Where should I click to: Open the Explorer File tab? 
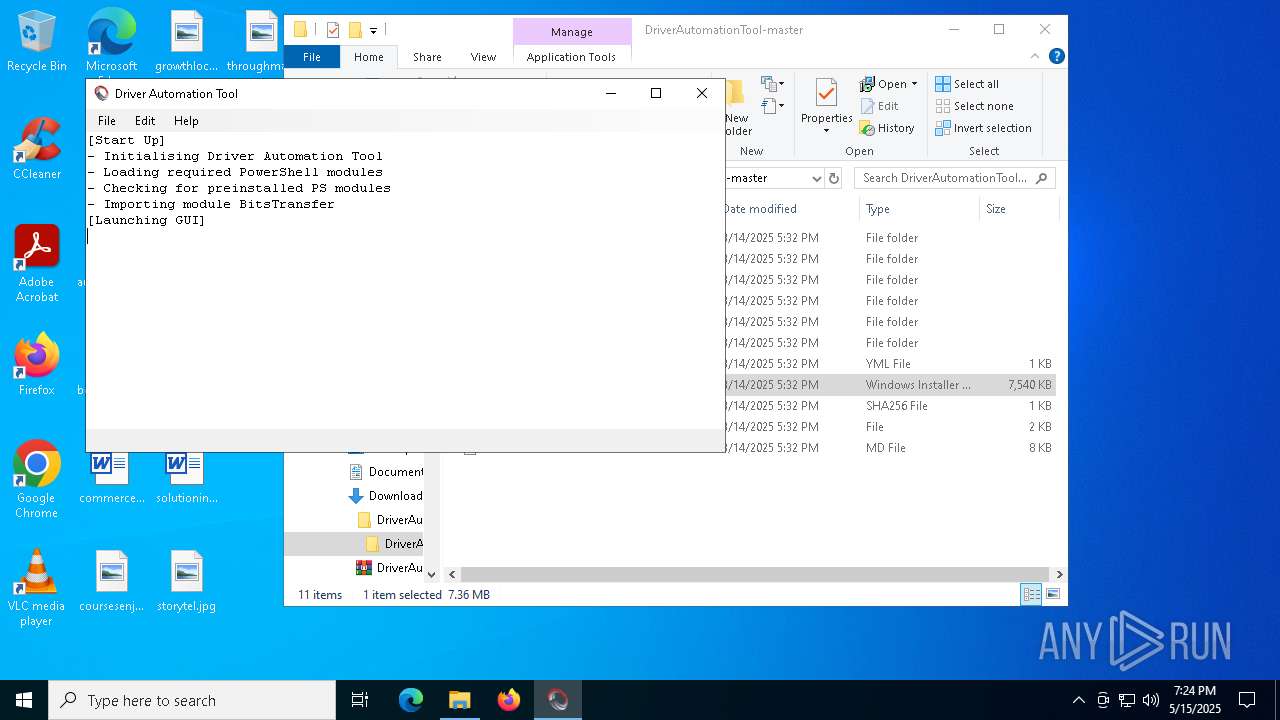[312, 57]
